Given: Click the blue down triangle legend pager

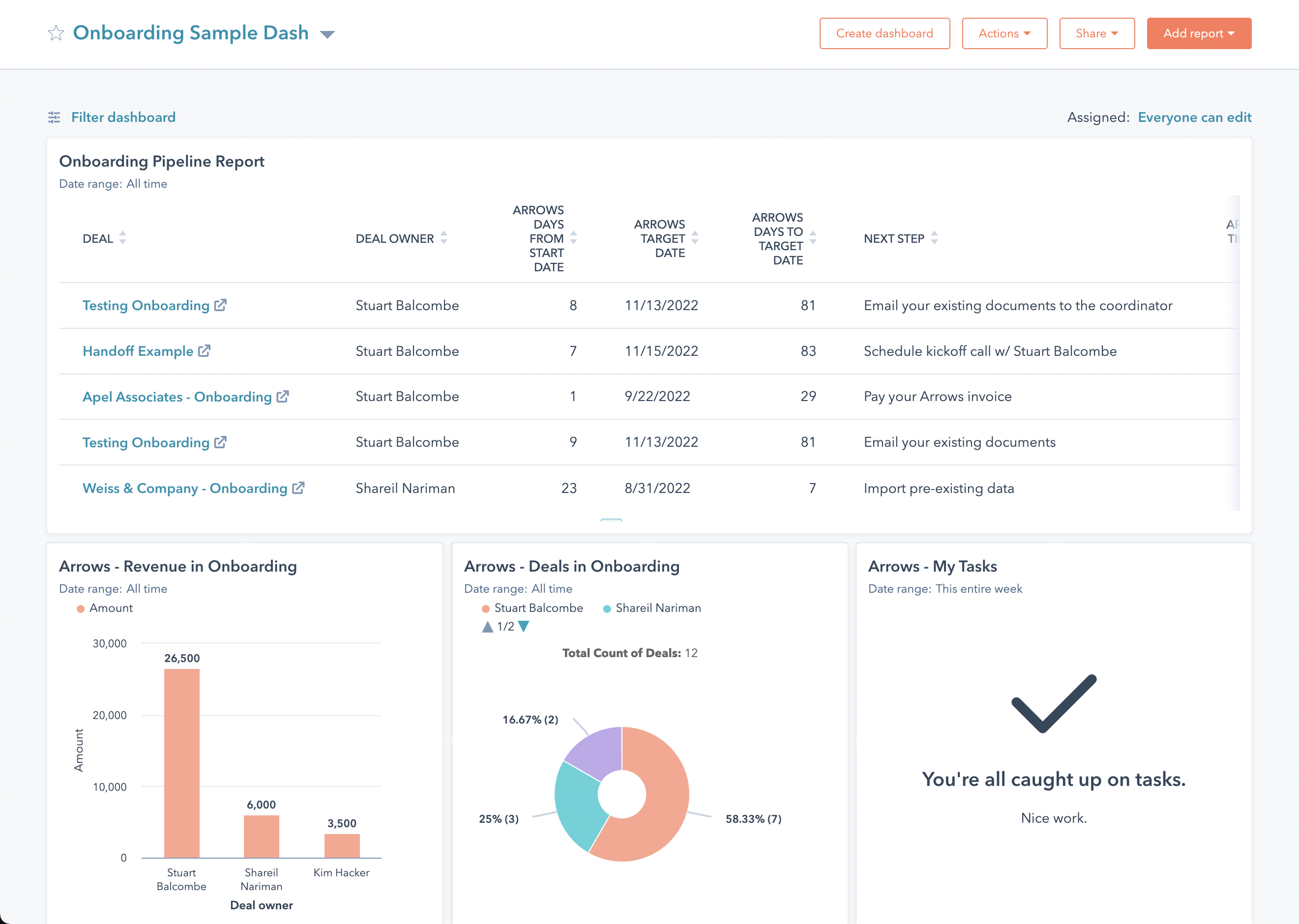Looking at the screenshot, I should tap(523, 627).
